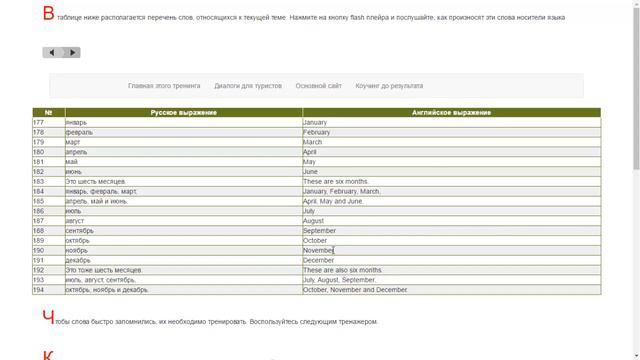Click the Russian word май in row 181

71,162
